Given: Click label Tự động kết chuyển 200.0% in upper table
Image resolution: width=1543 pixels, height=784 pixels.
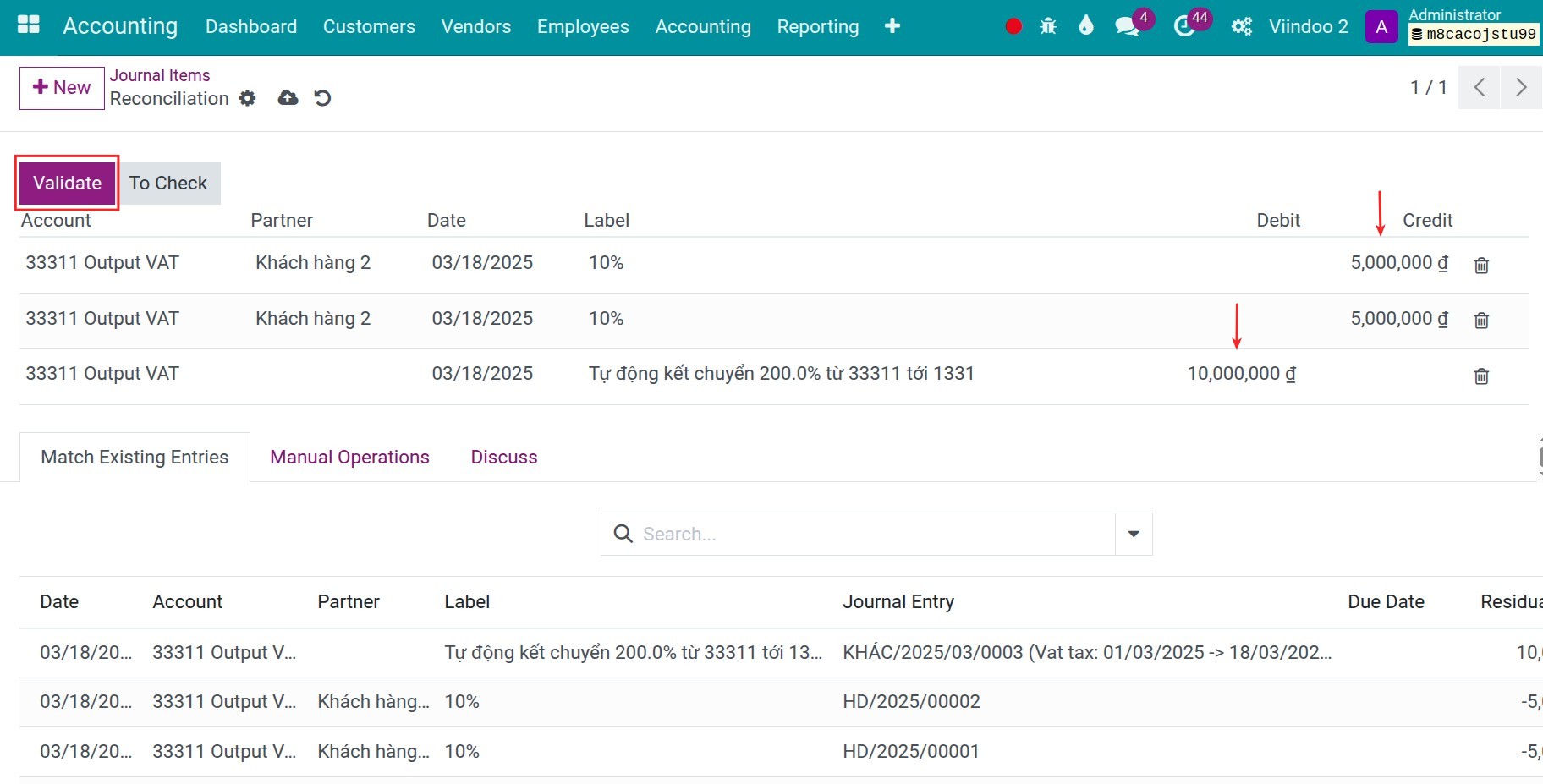Looking at the screenshot, I should (x=781, y=373).
